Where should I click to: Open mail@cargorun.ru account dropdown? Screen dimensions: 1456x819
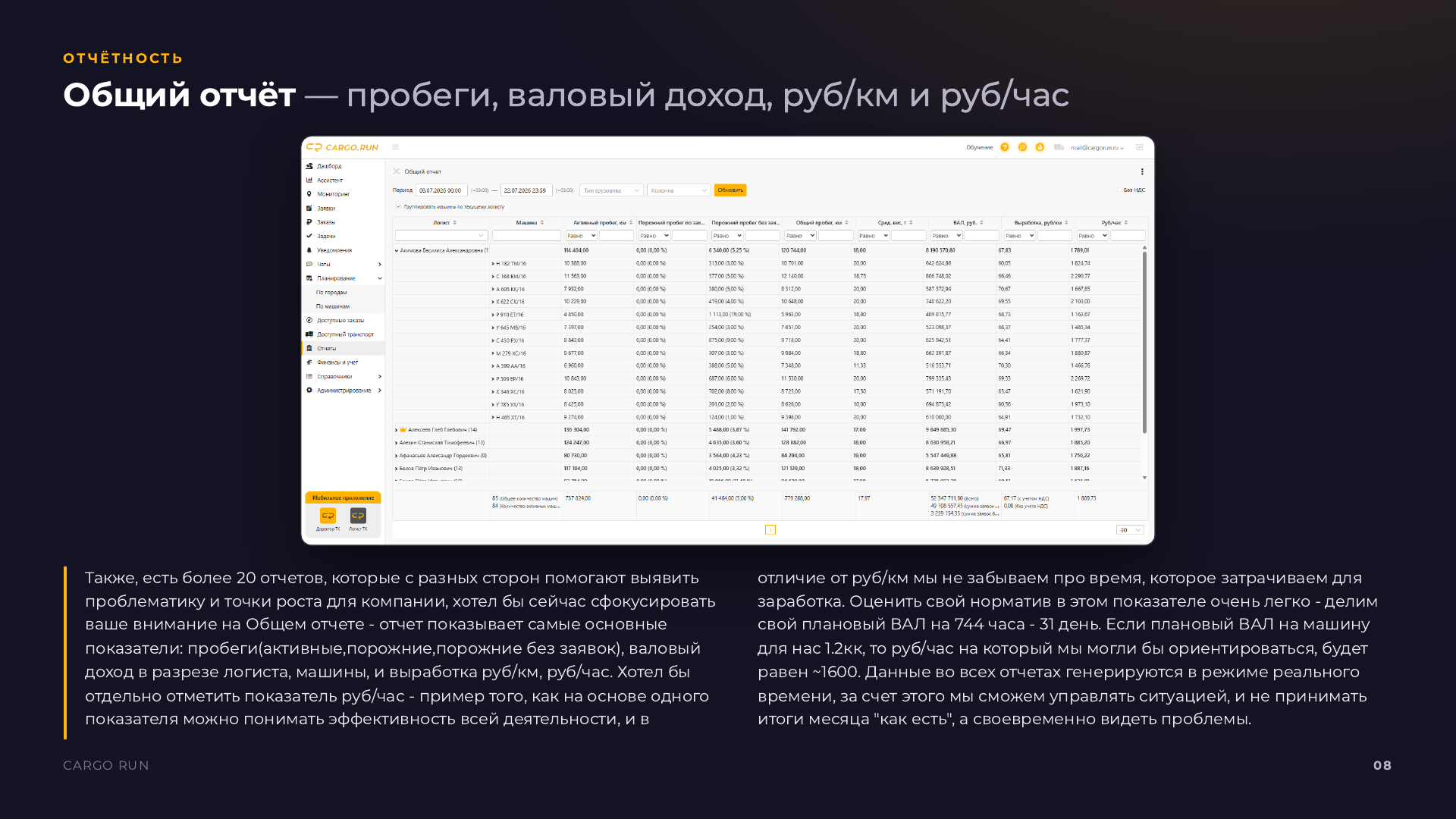click(1097, 148)
